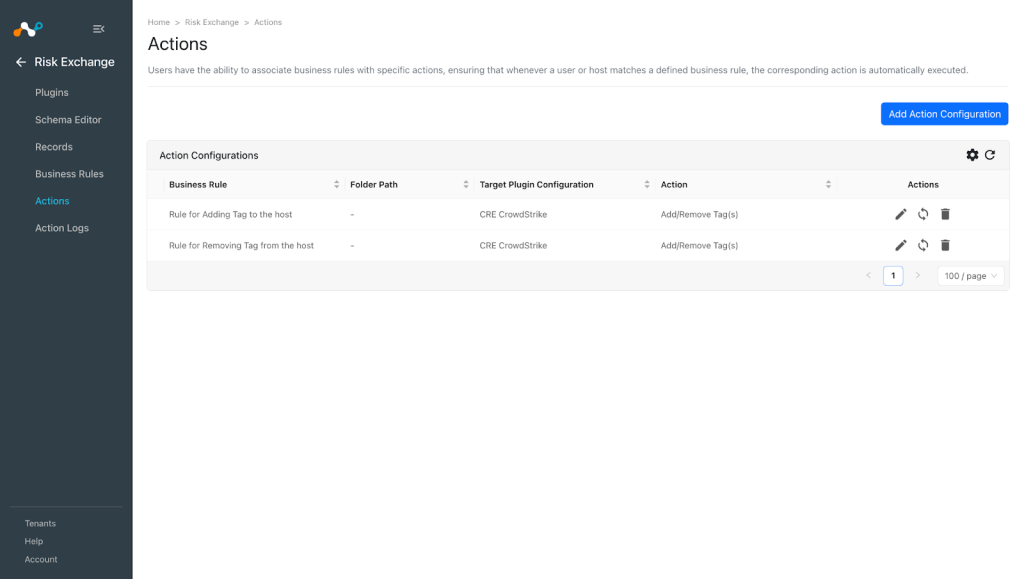Click Add/Remove Tag(s) in Removing Tag row
1024x579 pixels.
click(699, 245)
